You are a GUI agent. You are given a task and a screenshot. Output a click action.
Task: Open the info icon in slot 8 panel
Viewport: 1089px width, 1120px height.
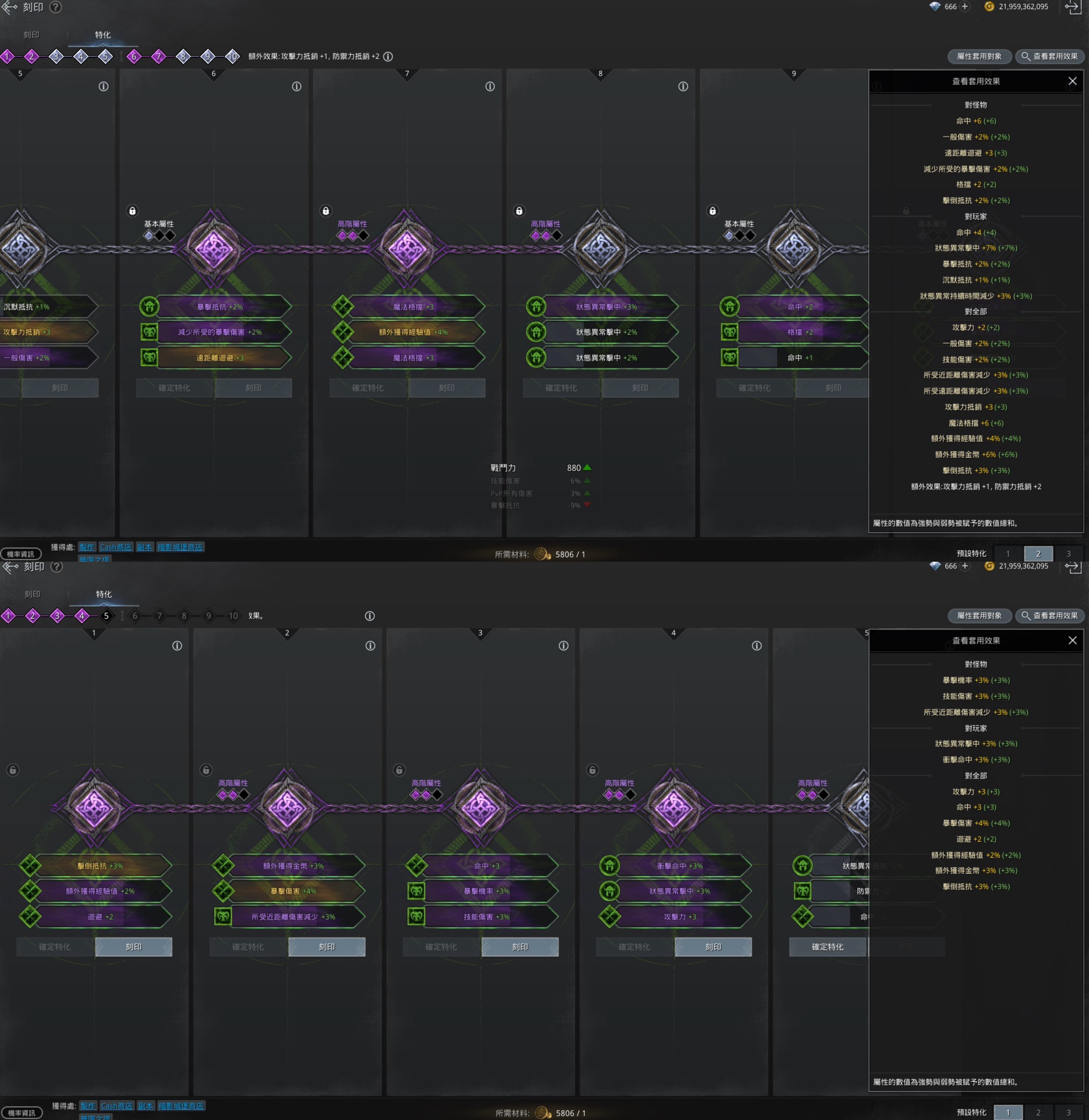pyautogui.click(x=683, y=86)
